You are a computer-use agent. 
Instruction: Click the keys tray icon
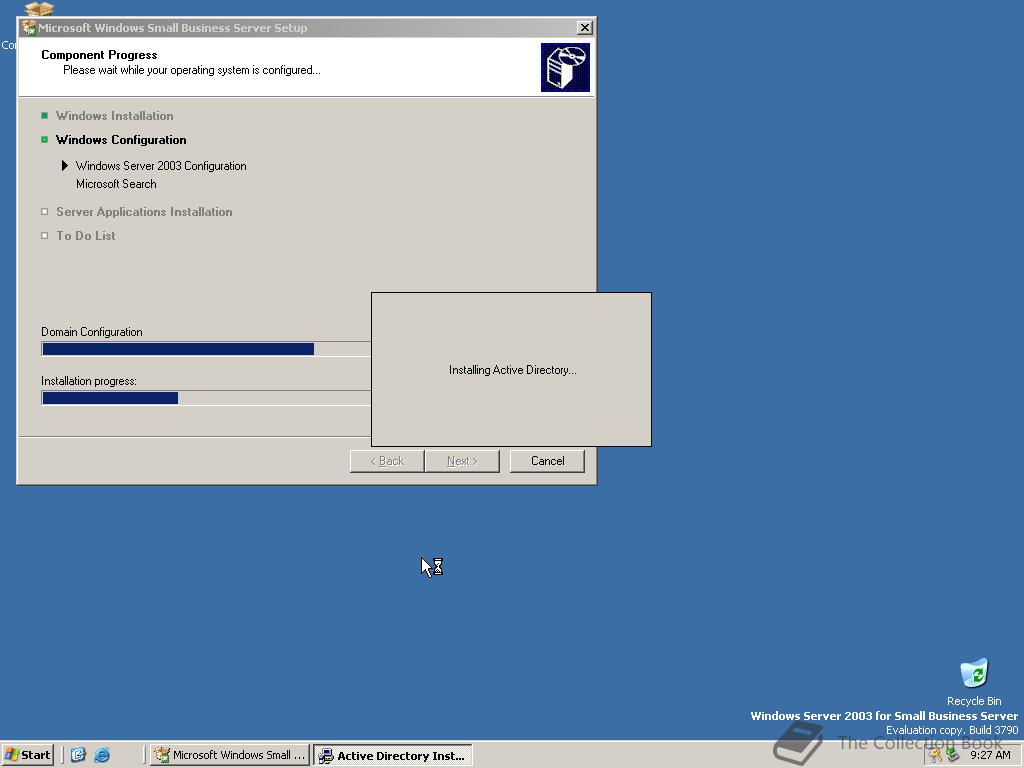[936, 755]
